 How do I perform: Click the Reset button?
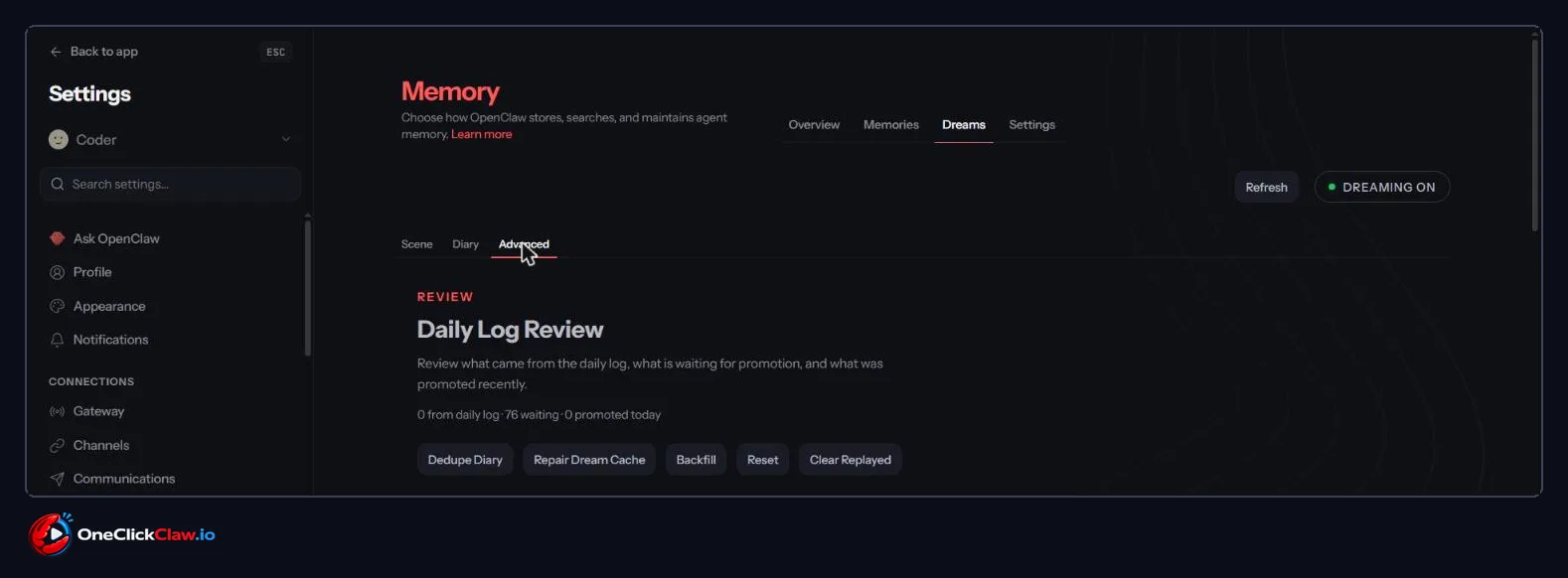pyautogui.click(x=762, y=460)
